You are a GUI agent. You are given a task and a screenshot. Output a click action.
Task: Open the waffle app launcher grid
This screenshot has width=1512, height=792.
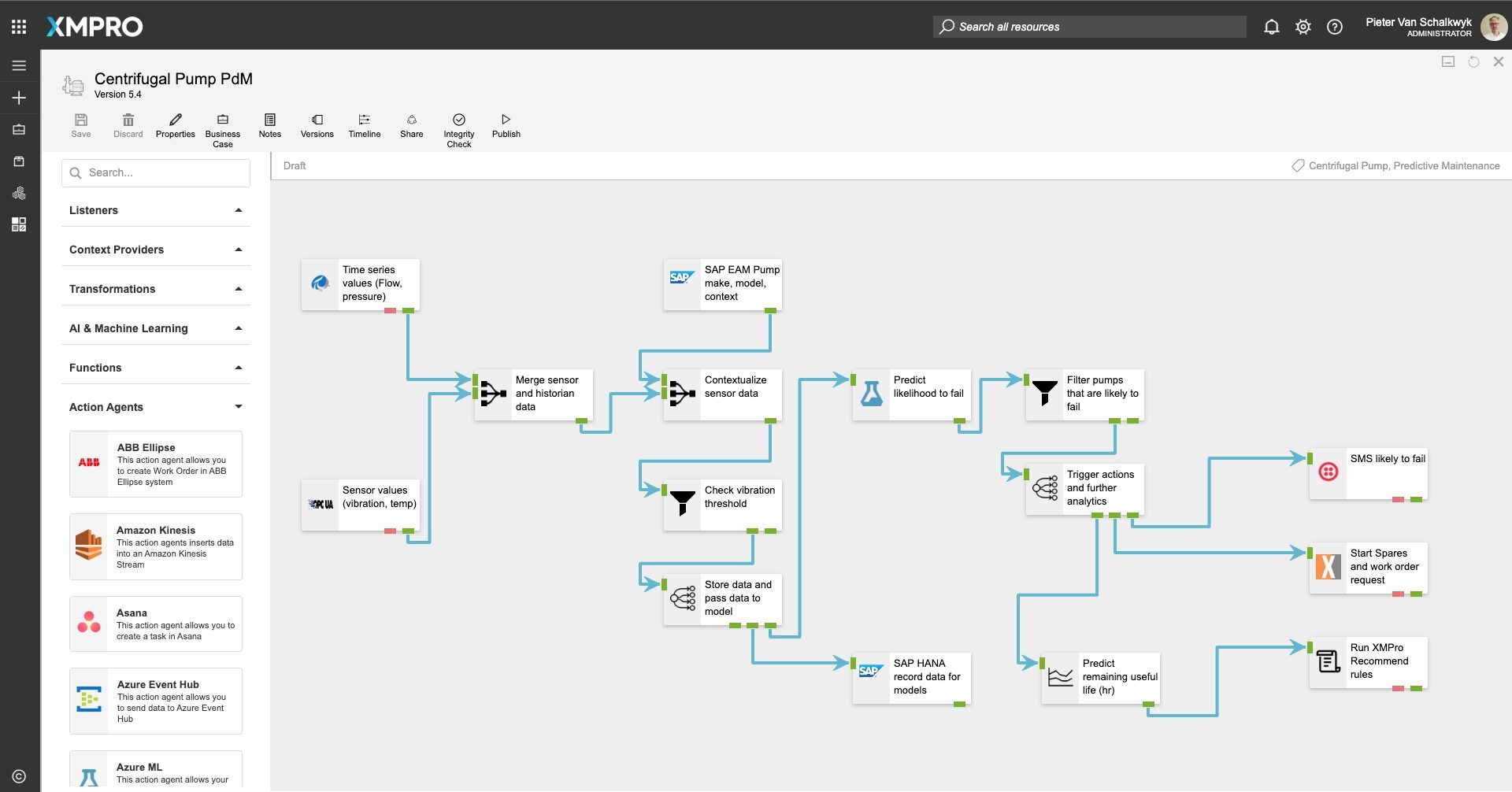click(18, 25)
